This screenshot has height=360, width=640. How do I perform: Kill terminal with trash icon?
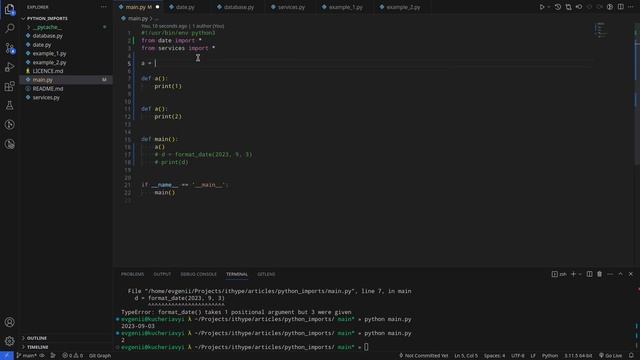coord(600,274)
